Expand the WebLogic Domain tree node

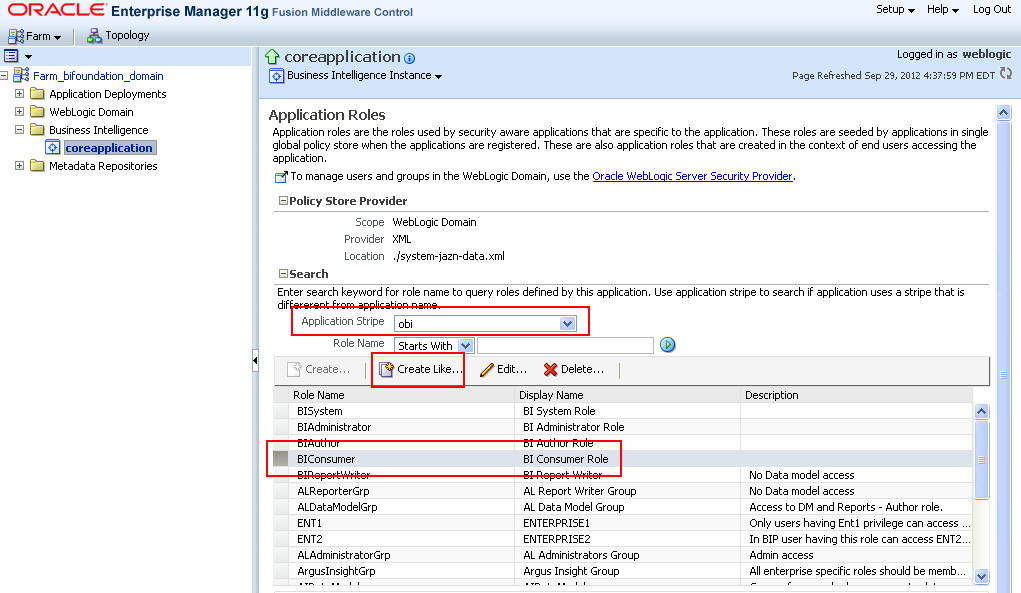click(21, 111)
